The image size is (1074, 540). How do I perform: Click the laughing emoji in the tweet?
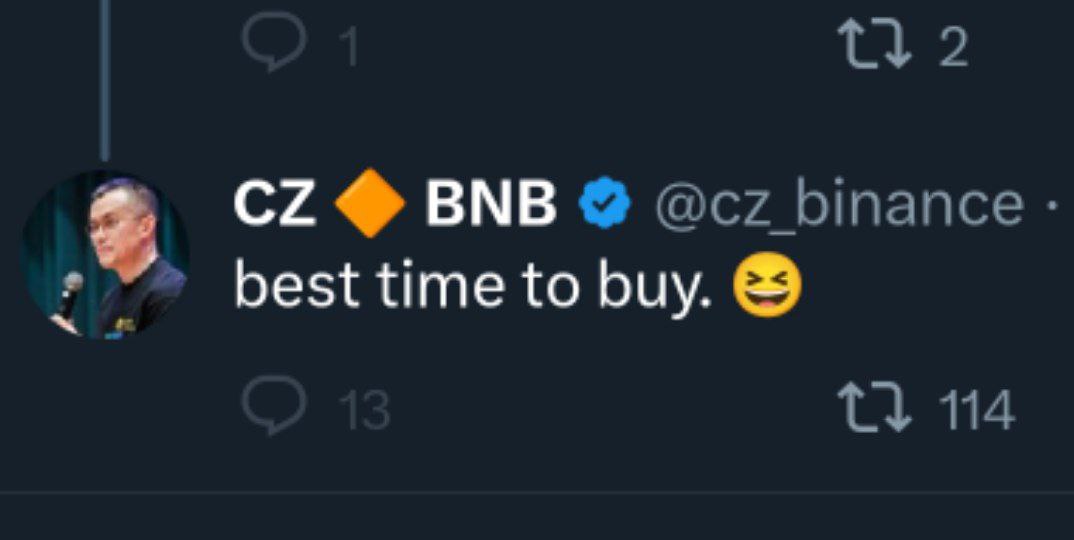point(767,287)
